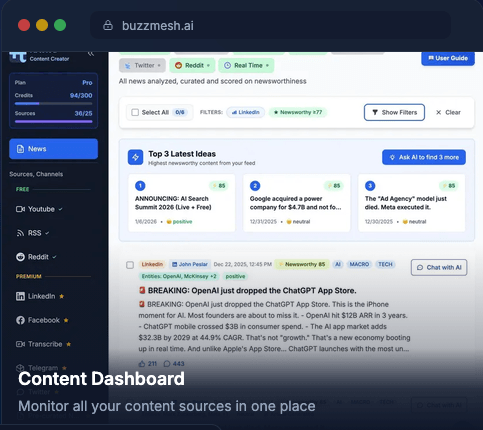The height and width of the screenshot is (430, 483).
Task: Click the Sources usage progress bar
Action: coord(53,122)
